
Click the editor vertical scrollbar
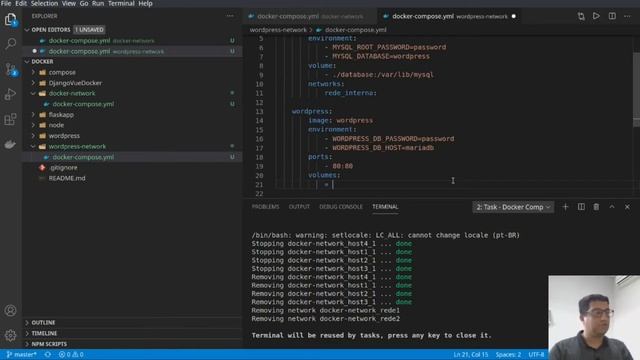click(636, 90)
